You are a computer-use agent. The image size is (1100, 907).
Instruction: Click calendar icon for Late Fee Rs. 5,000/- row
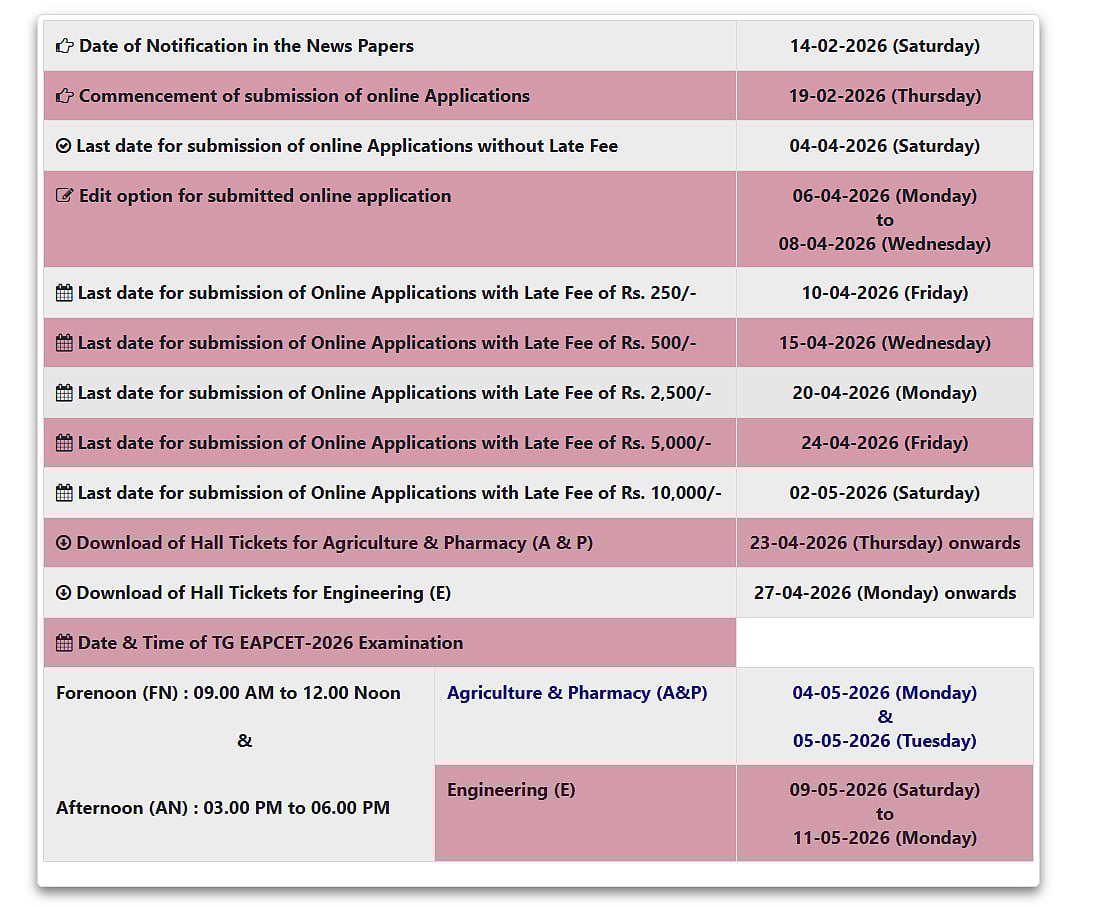point(64,443)
